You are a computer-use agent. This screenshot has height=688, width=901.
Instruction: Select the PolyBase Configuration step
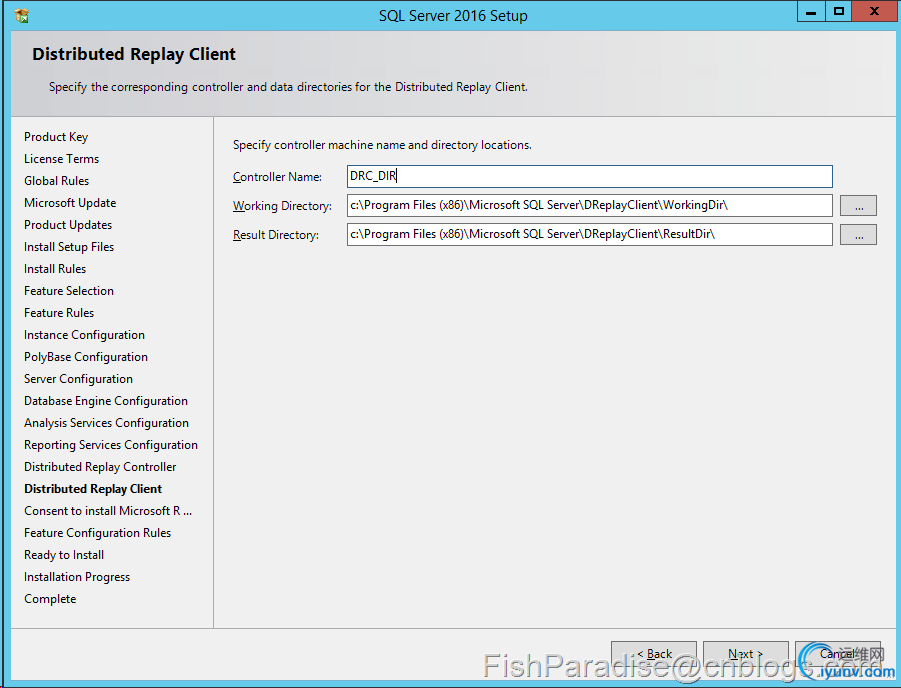[x=86, y=357]
